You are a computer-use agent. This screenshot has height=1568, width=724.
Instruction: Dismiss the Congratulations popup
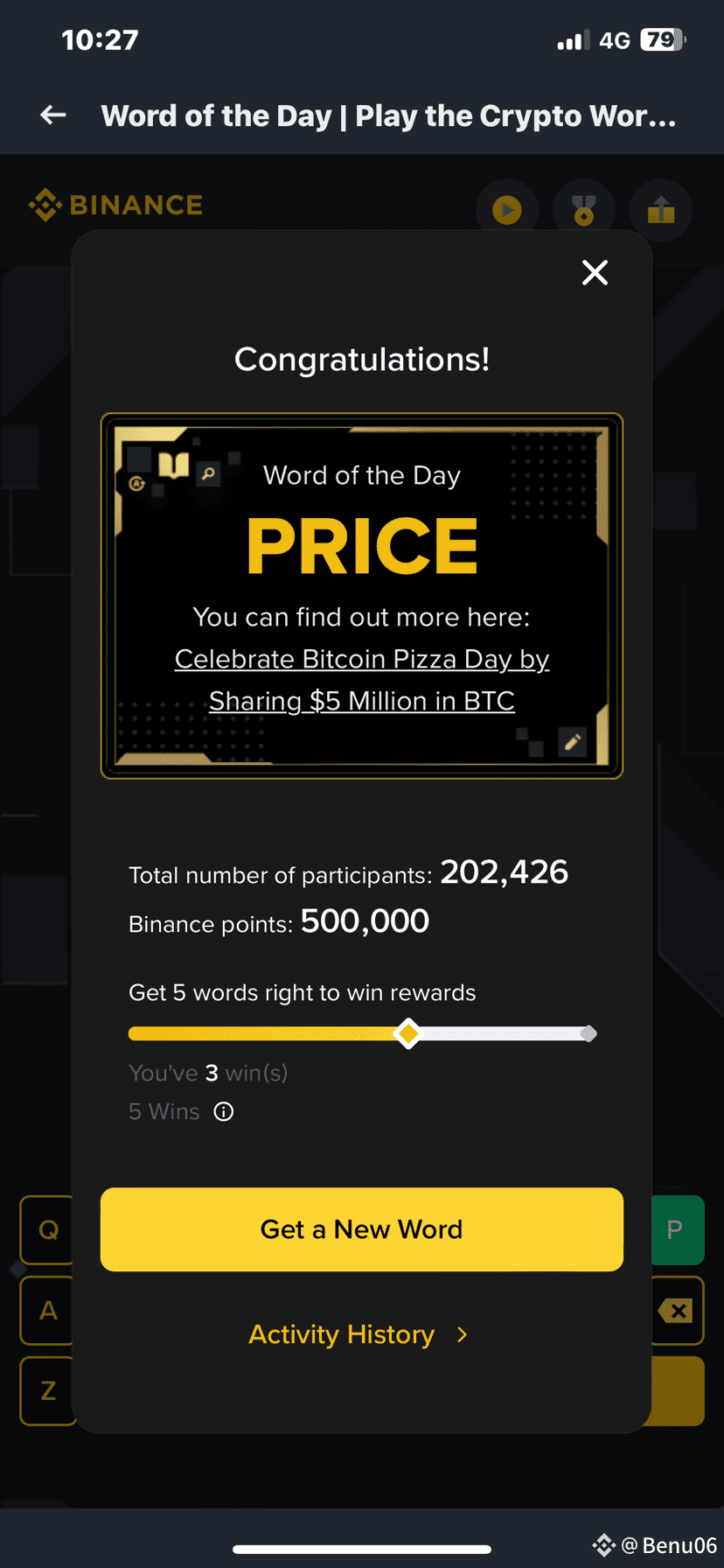[595, 272]
